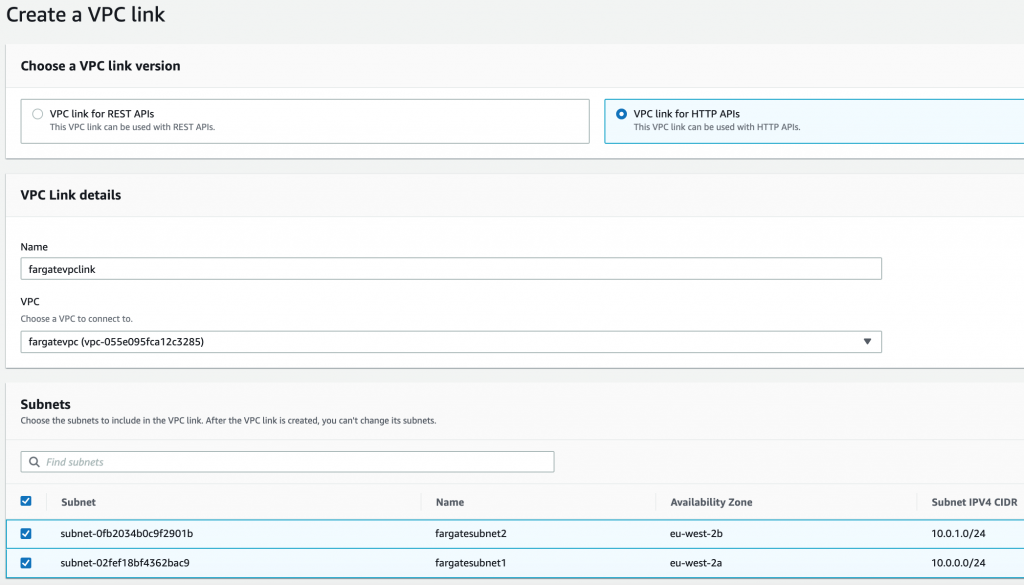This screenshot has height=585, width=1024.
Task: Click the VPC Link details section heading
Action: [x=70, y=195]
